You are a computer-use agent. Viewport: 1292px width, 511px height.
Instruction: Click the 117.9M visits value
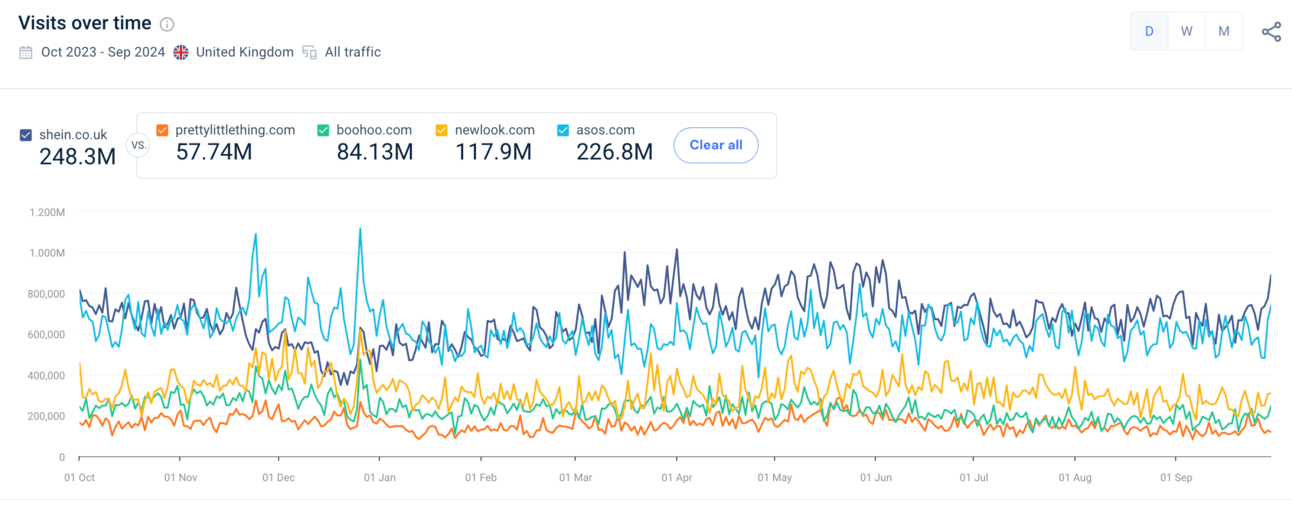[494, 152]
